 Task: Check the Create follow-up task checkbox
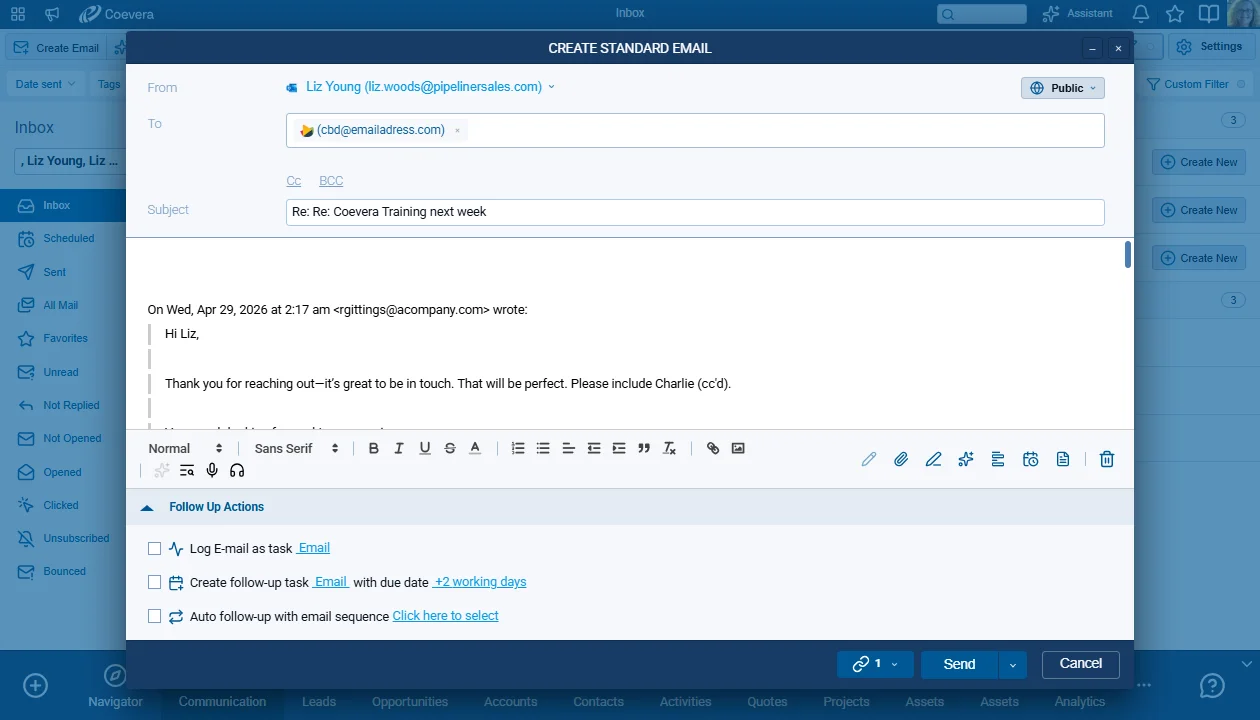coord(154,582)
